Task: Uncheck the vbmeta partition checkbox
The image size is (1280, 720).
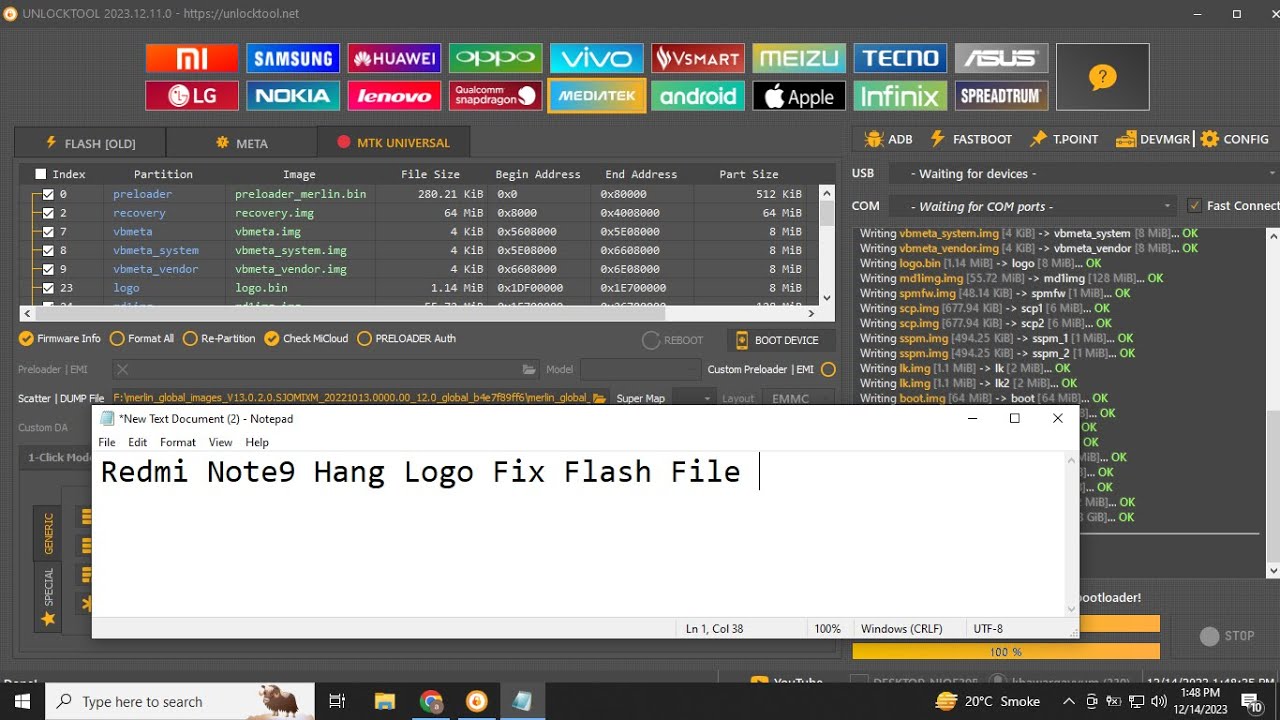Action: coord(47,232)
